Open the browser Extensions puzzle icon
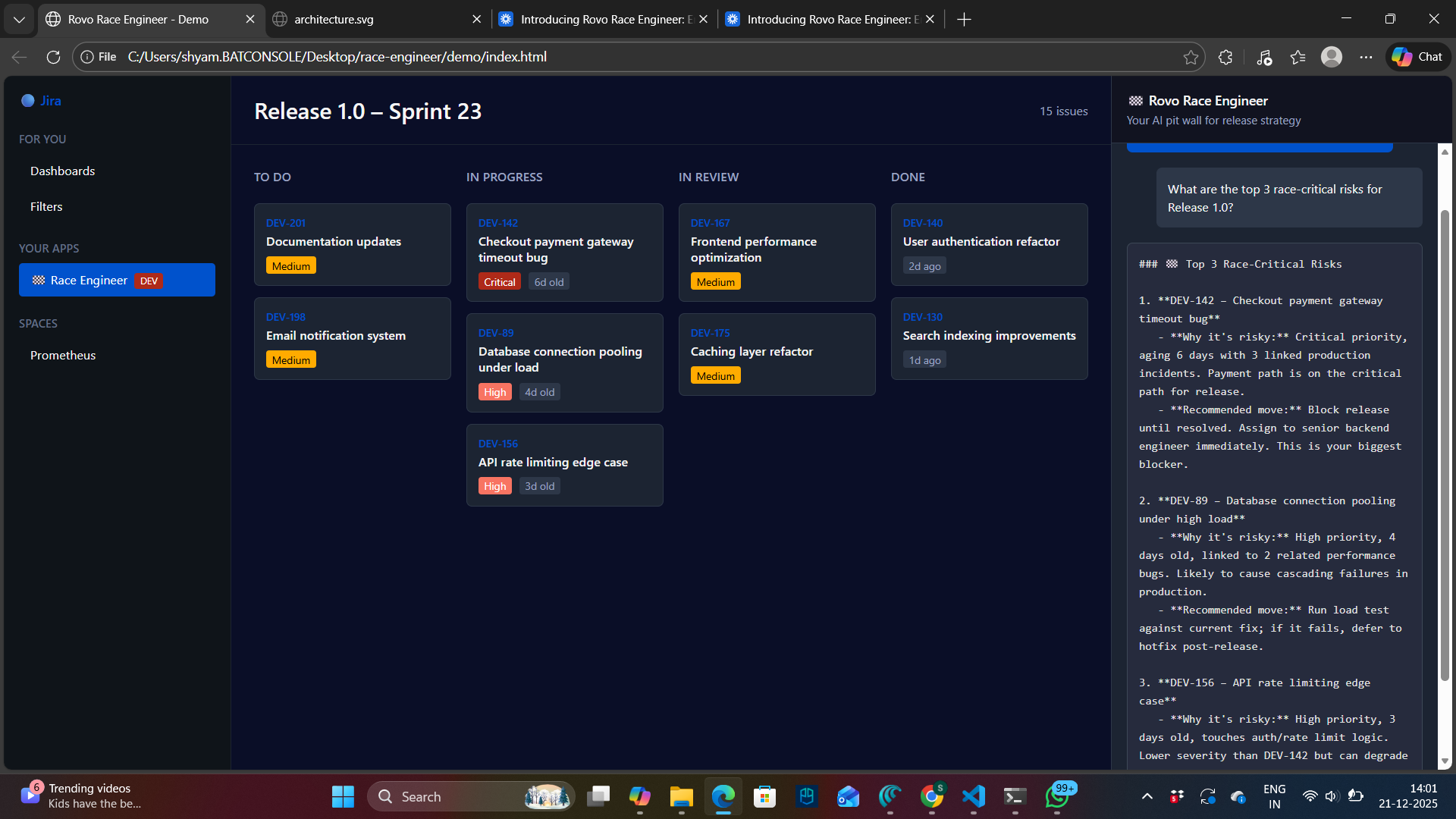 pyautogui.click(x=1225, y=57)
